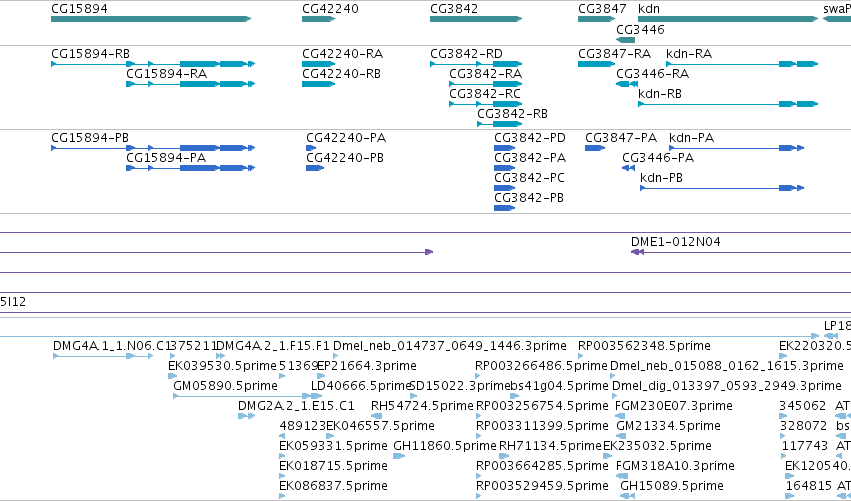Click the DMG2A.2_1.E15.C1 EST label
The height and width of the screenshot is (501, 851).
(x=296, y=406)
